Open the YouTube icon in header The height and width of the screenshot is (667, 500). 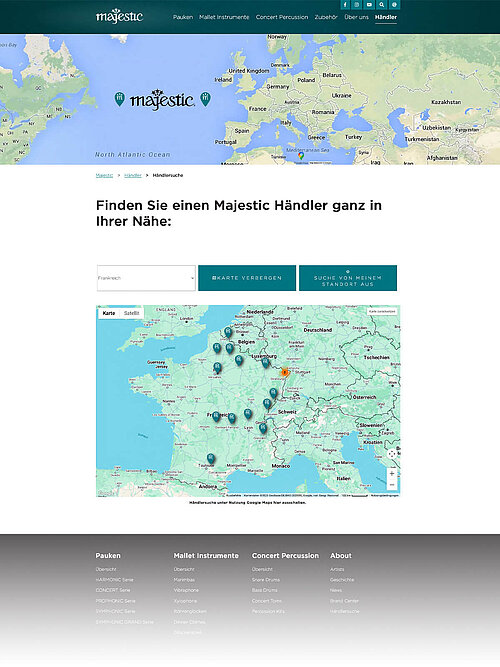[x=369, y=5]
